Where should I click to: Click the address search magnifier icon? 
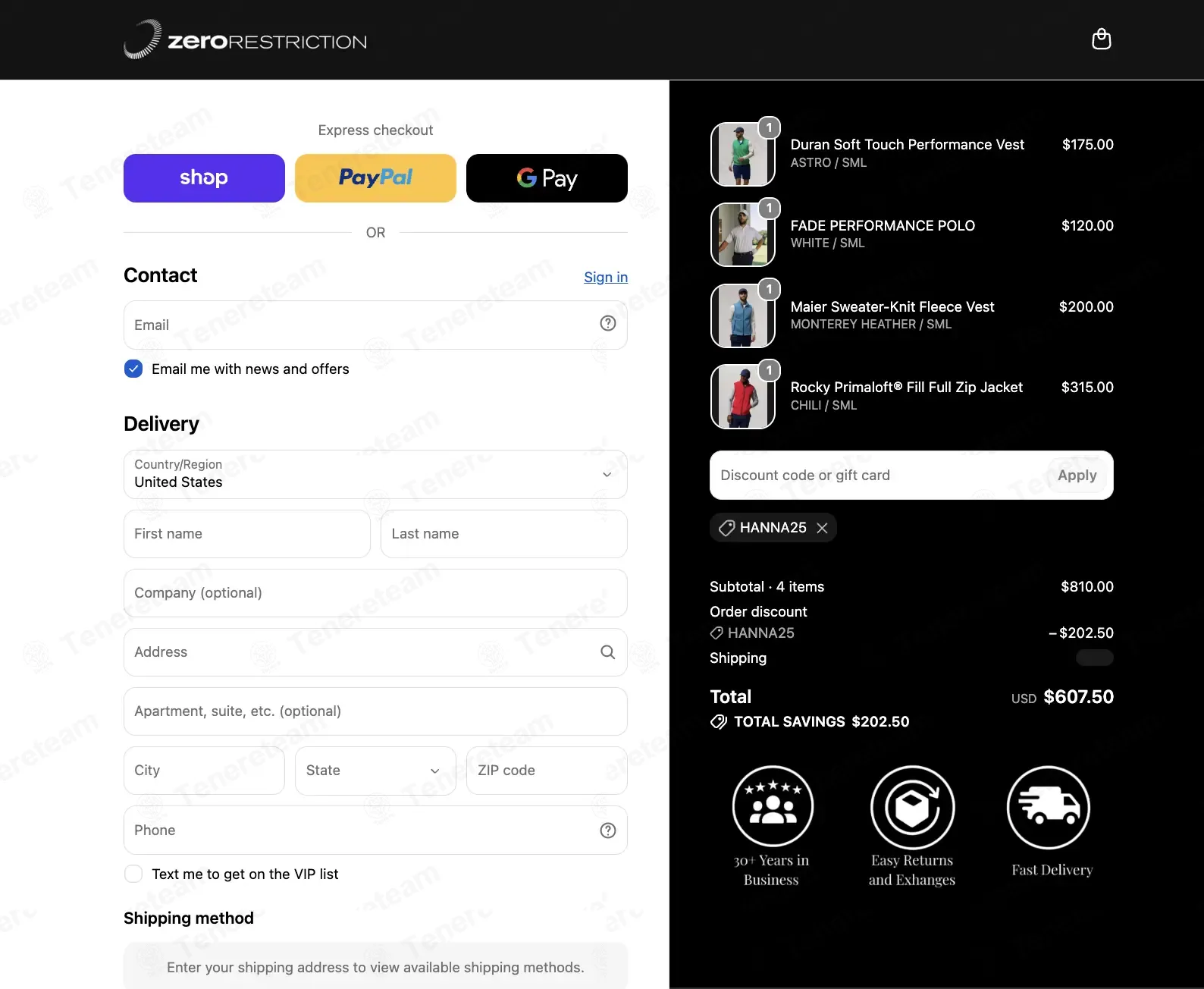click(x=607, y=652)
